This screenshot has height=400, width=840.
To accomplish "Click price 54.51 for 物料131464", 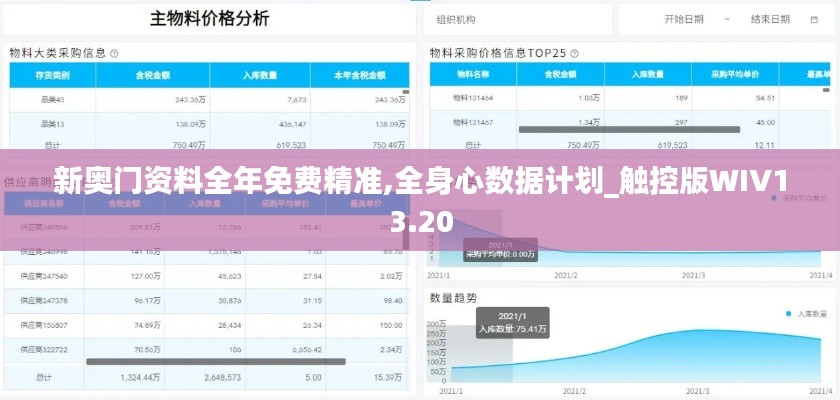I will 766,98.
